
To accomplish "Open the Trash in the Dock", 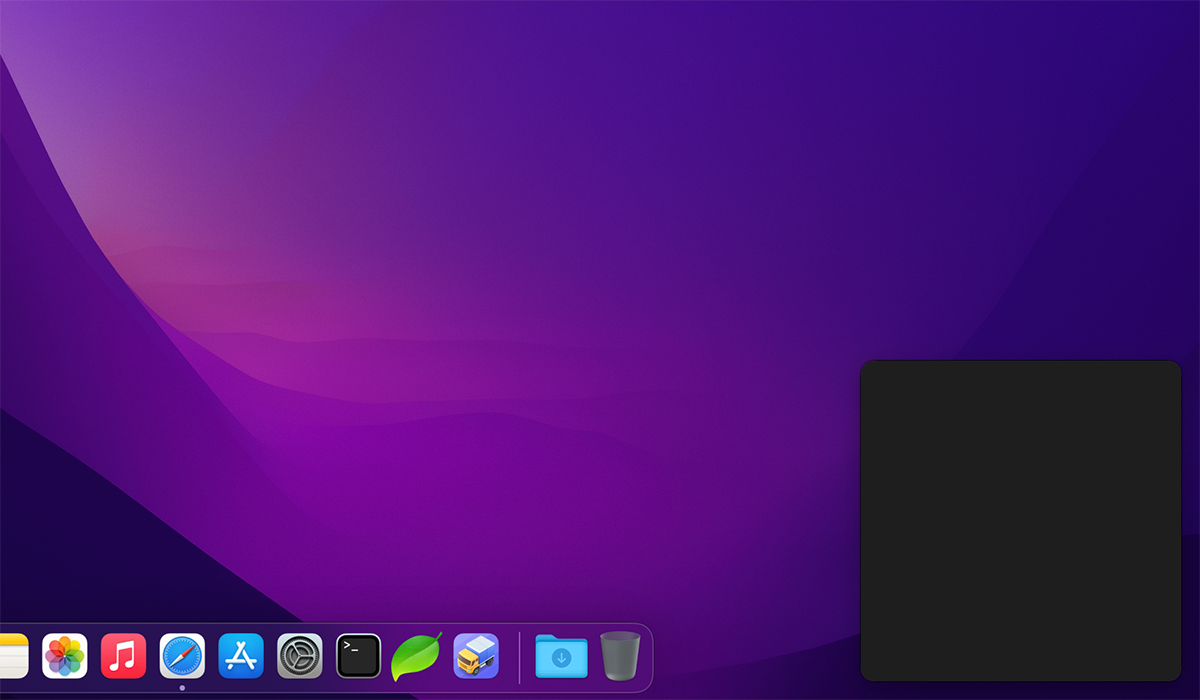I will [x=620, y=657].
